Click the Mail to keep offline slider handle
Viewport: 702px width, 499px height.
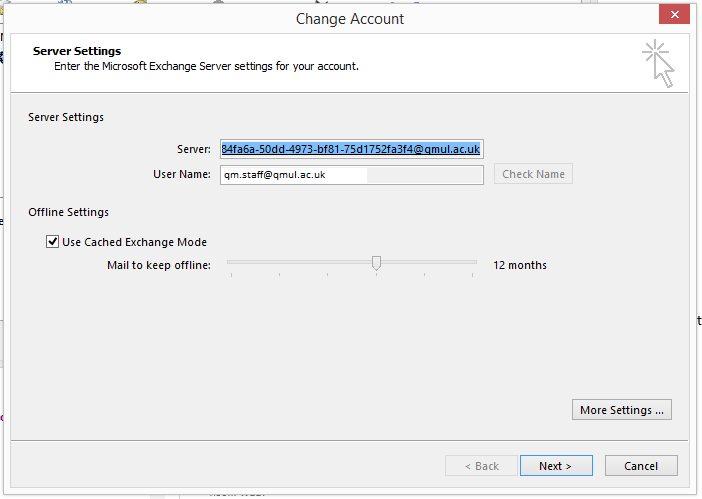tap(376, 263)
